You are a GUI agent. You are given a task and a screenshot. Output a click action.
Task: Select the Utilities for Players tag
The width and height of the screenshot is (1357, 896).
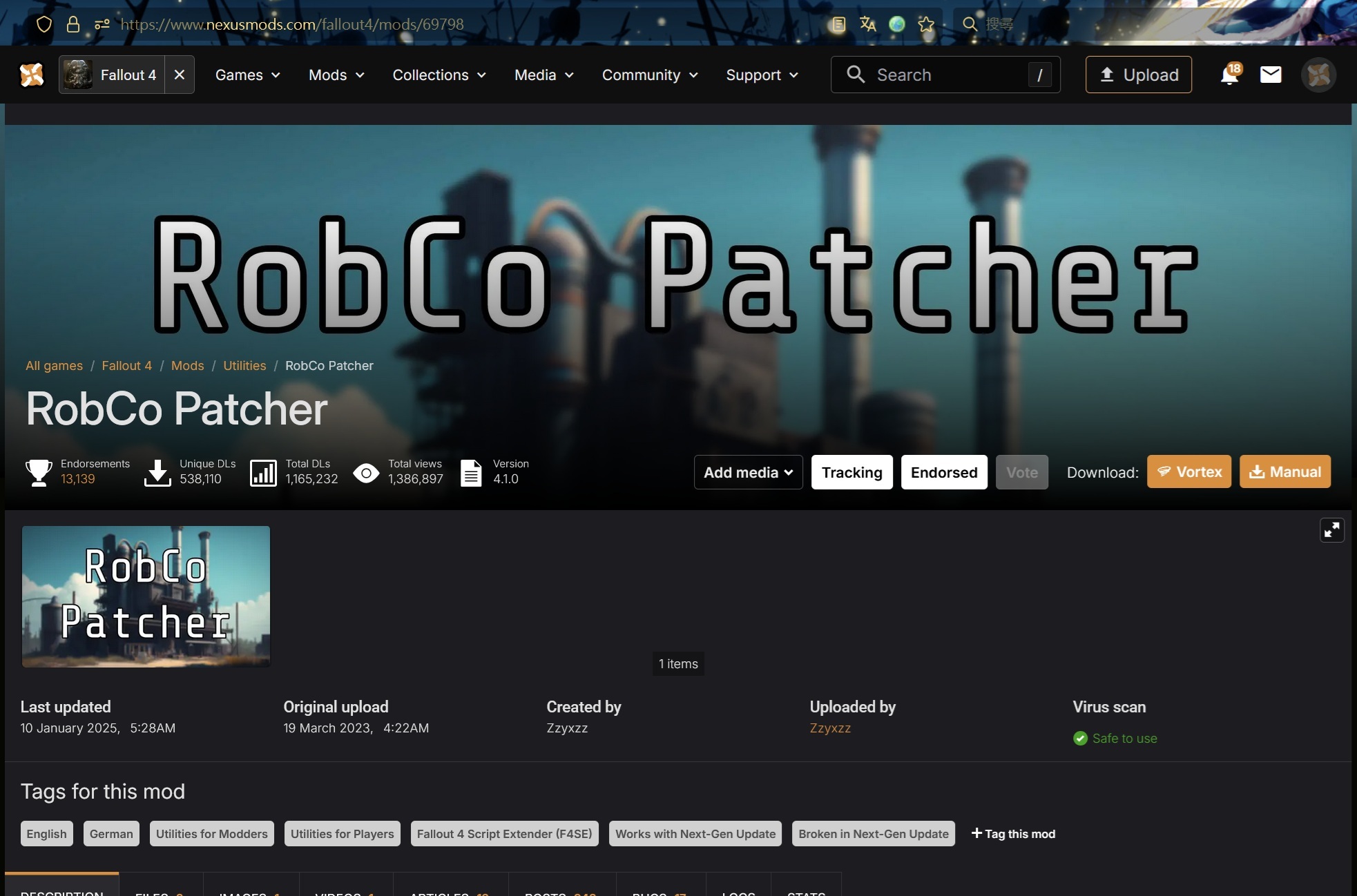click(x=342, y=834)
